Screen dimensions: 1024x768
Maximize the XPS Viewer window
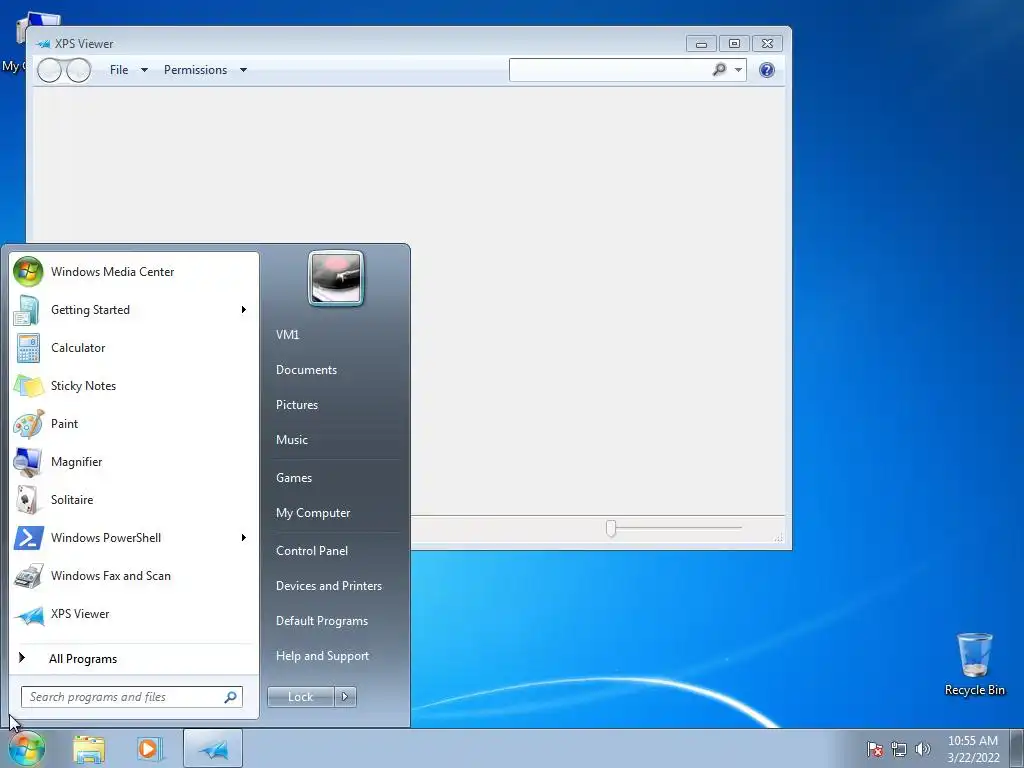(734, 44)
